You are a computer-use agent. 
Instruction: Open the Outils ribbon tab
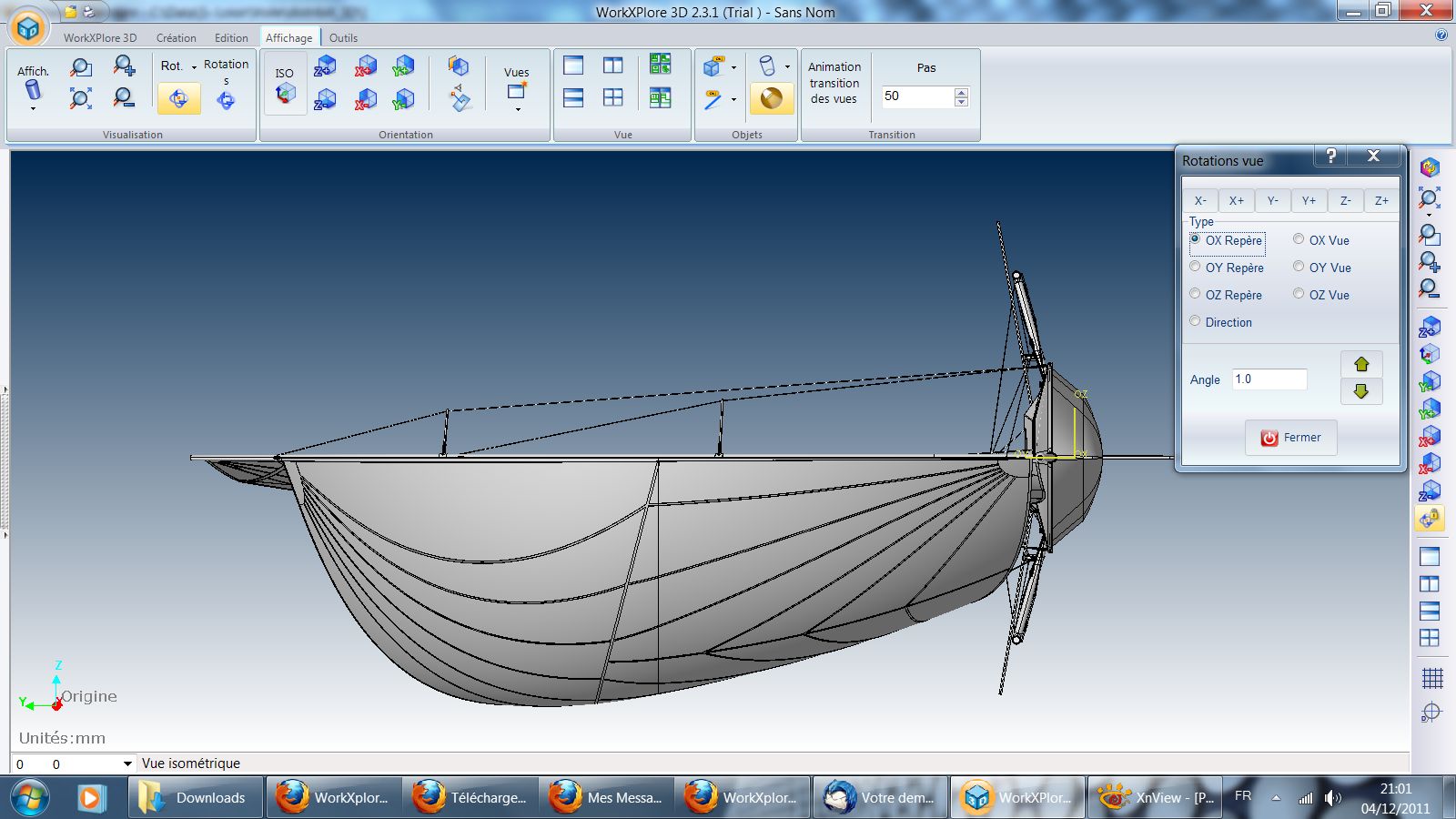coord(343,38)
